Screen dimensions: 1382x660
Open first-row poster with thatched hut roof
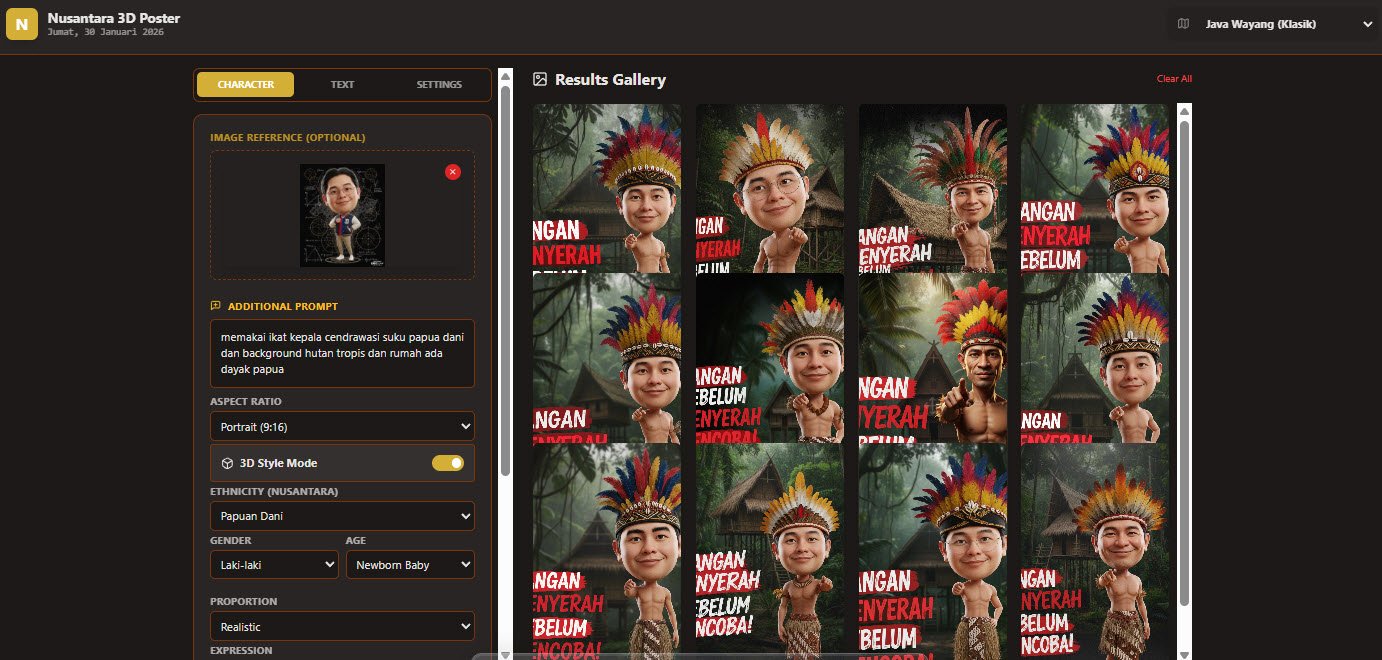click(x=933, y=188)
